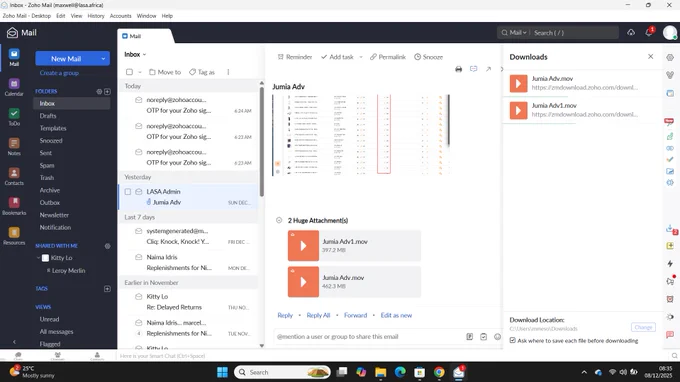The image size is (680, 382).
Task: Collapse the 2 Huge Attachment(s) section
Action: click(279, 220)
